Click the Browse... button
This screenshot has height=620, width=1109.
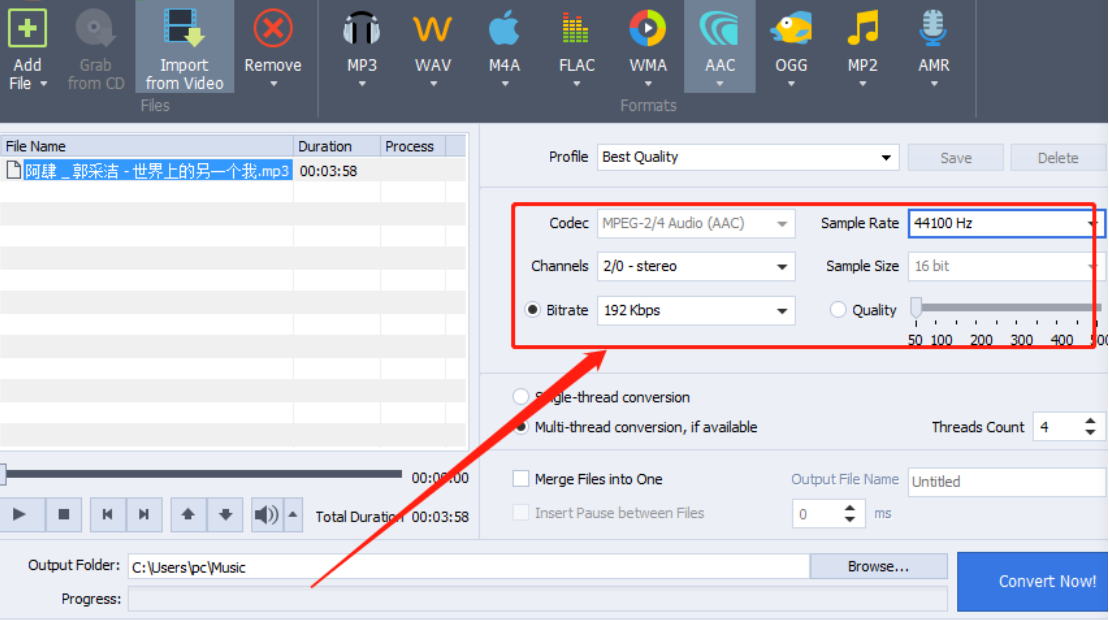point(878,566)
